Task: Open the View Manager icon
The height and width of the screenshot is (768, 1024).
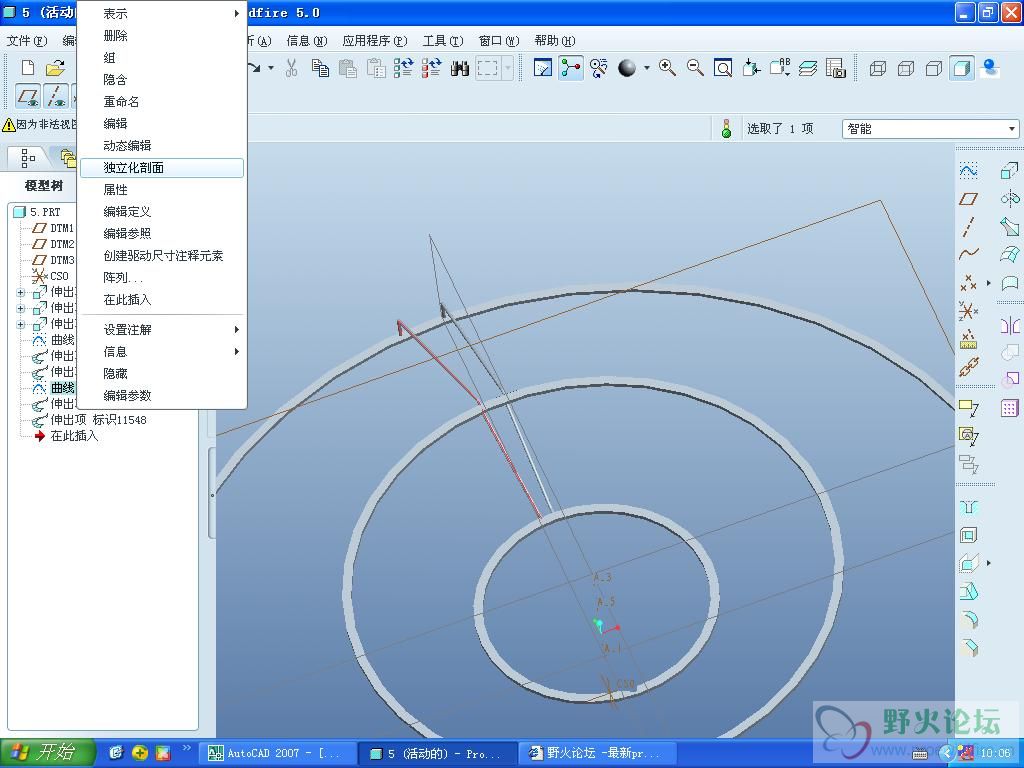Action: pos(836,68)
